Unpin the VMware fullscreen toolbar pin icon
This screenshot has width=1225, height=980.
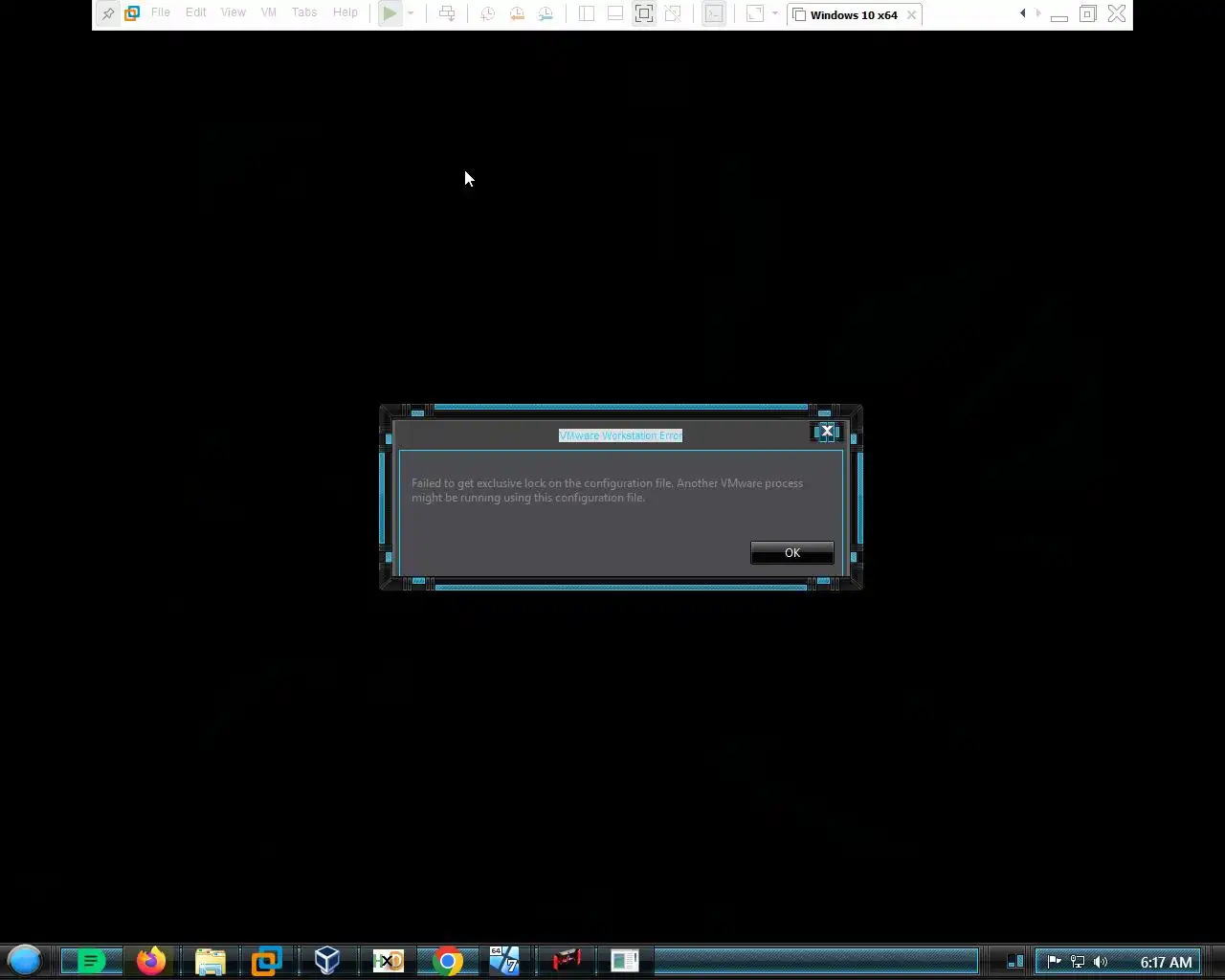(108, 13)
